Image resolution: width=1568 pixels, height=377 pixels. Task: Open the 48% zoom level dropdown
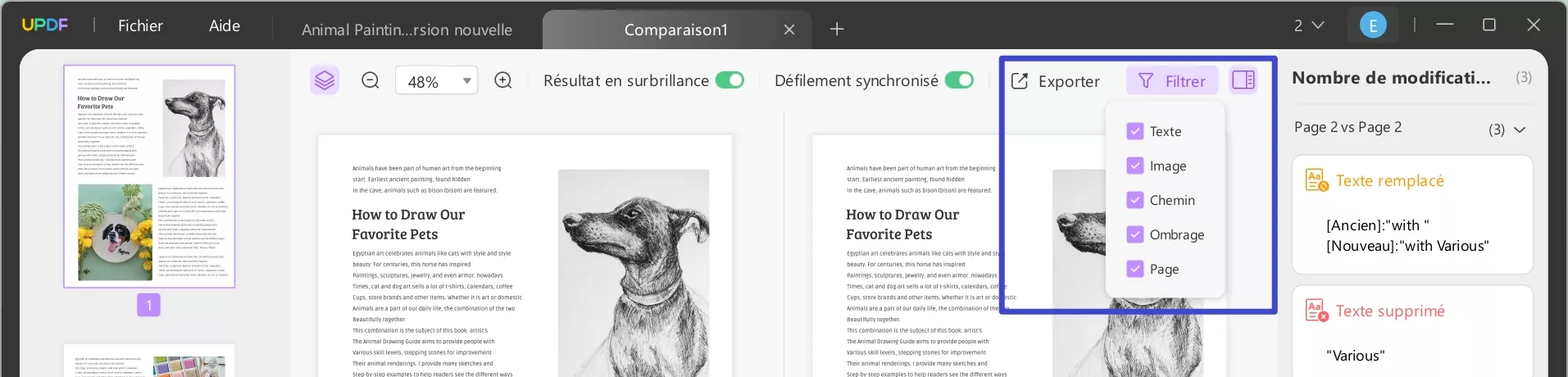[436, 81]
